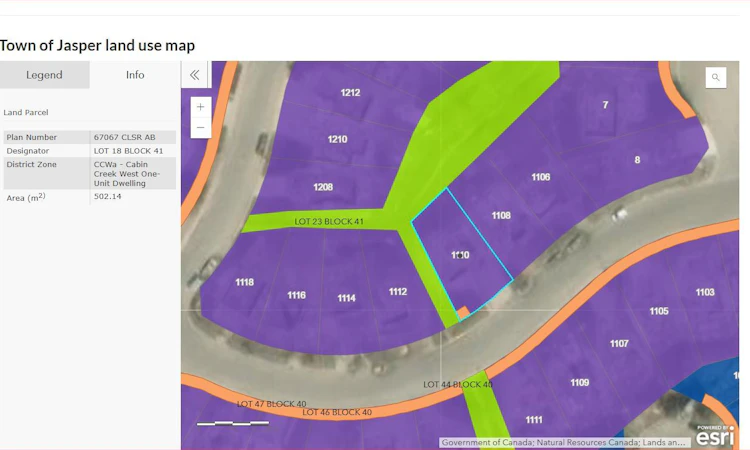Select parcel 7 on the map
Screen dimensions: 750x450
tap(605, 104)
